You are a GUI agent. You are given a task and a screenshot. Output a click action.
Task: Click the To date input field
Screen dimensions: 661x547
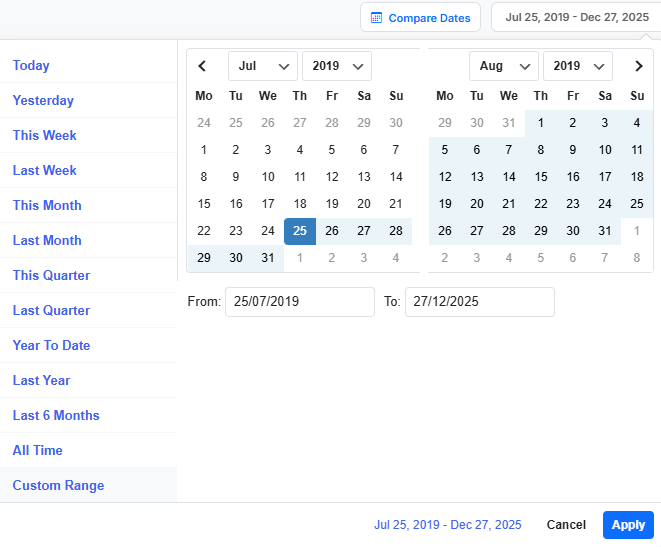click(479, 302)
